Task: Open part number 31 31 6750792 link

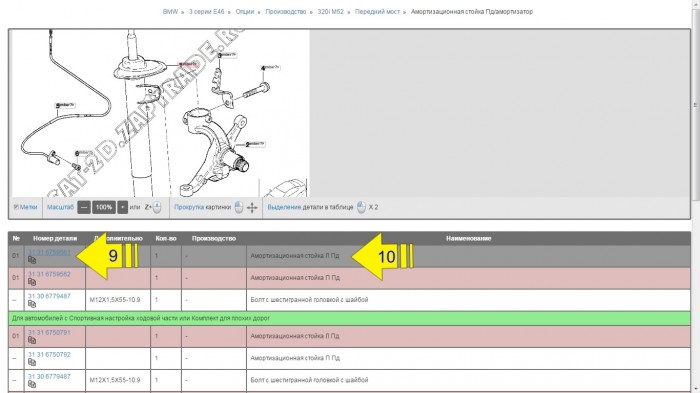Action: [49, 355]
